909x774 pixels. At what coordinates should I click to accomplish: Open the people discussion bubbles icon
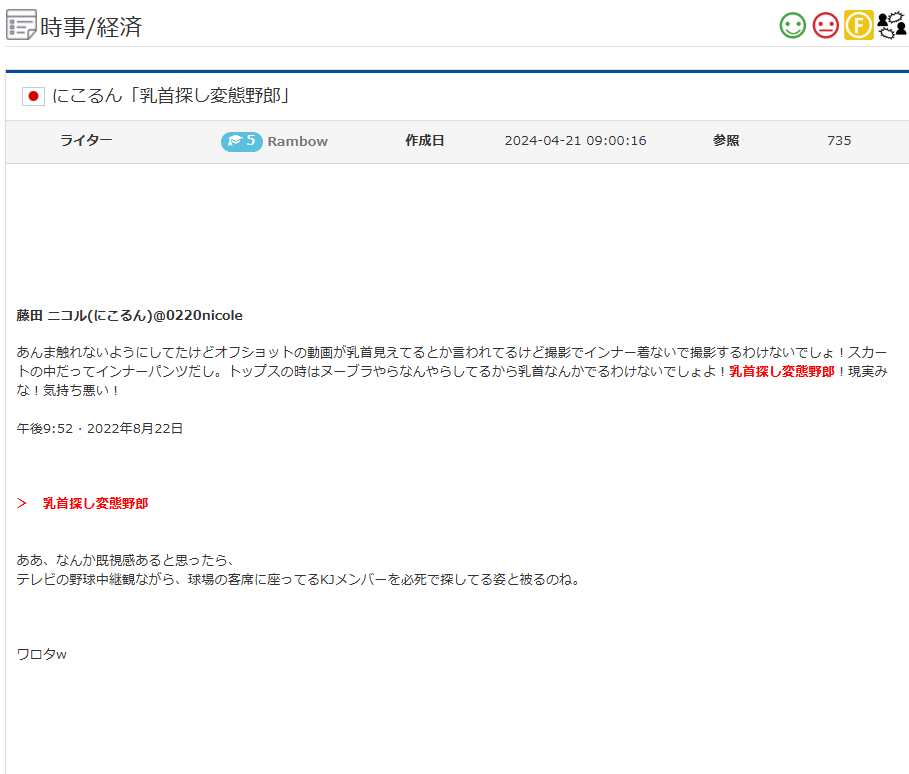(x=891, y=25)
